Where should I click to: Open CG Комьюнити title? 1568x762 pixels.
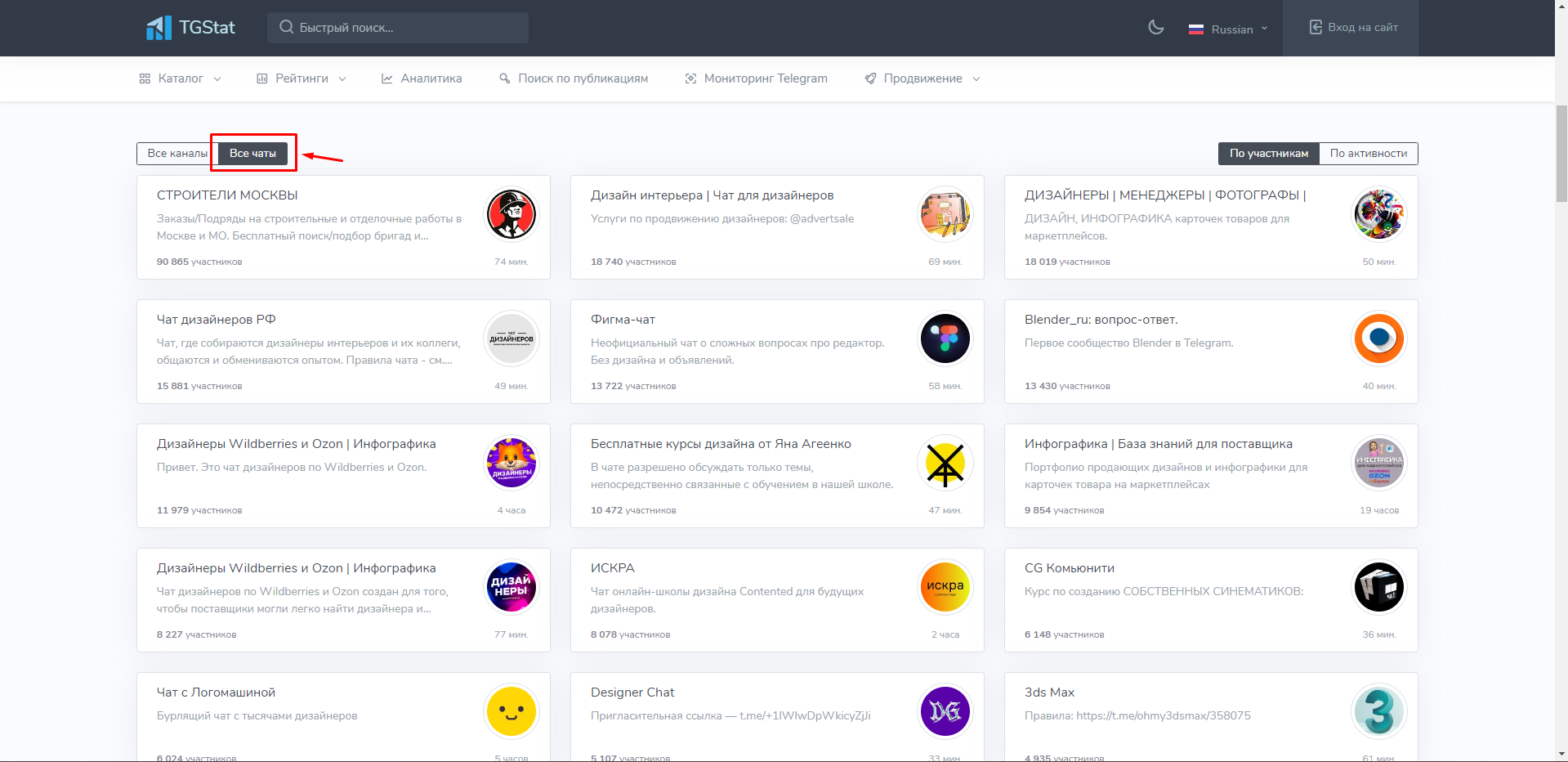click(1070, 568)
